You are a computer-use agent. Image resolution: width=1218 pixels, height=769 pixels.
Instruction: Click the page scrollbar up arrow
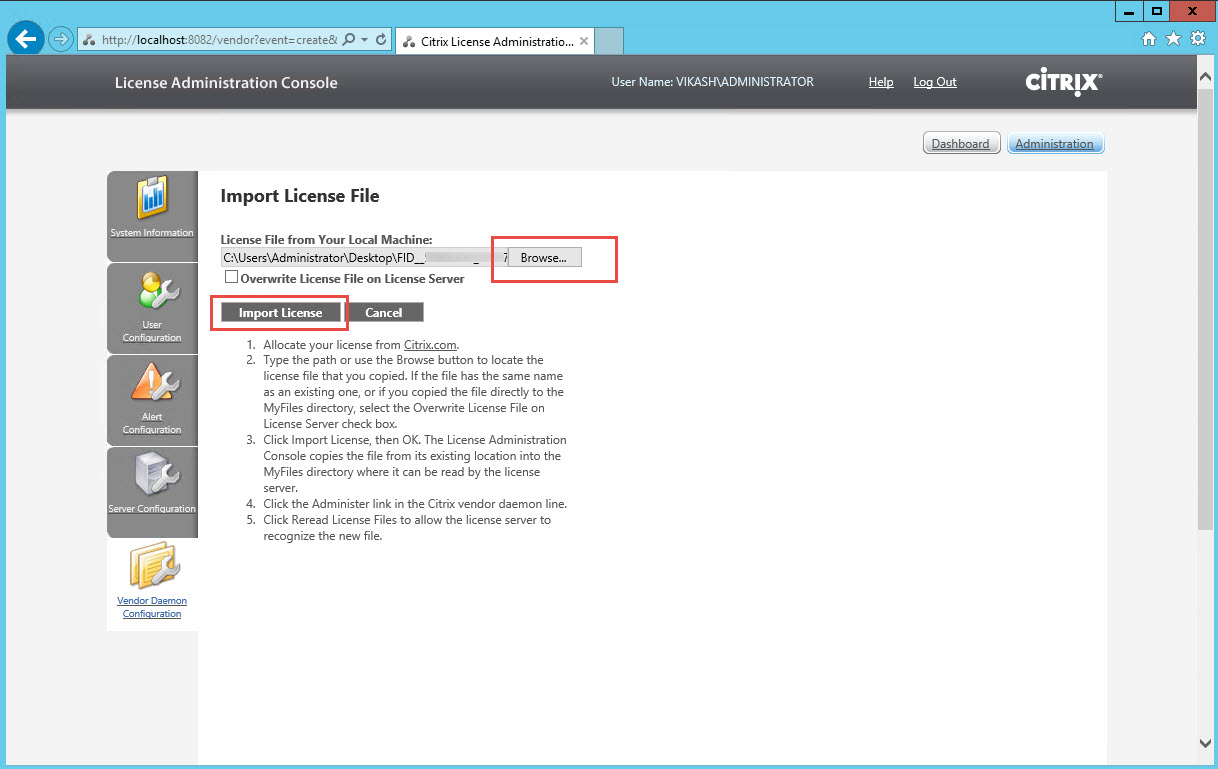pyautogui.click(x=1206, y=74)
